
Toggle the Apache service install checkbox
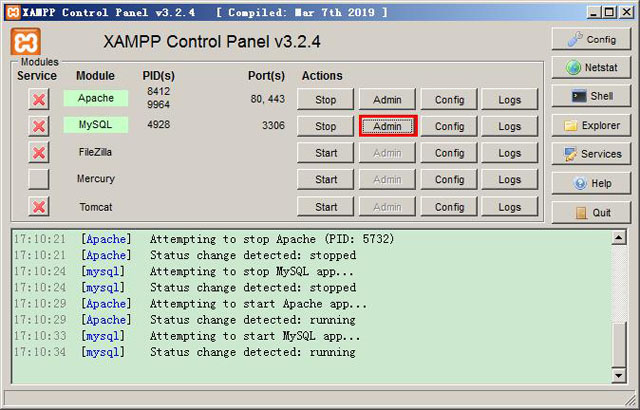[39, 99]
